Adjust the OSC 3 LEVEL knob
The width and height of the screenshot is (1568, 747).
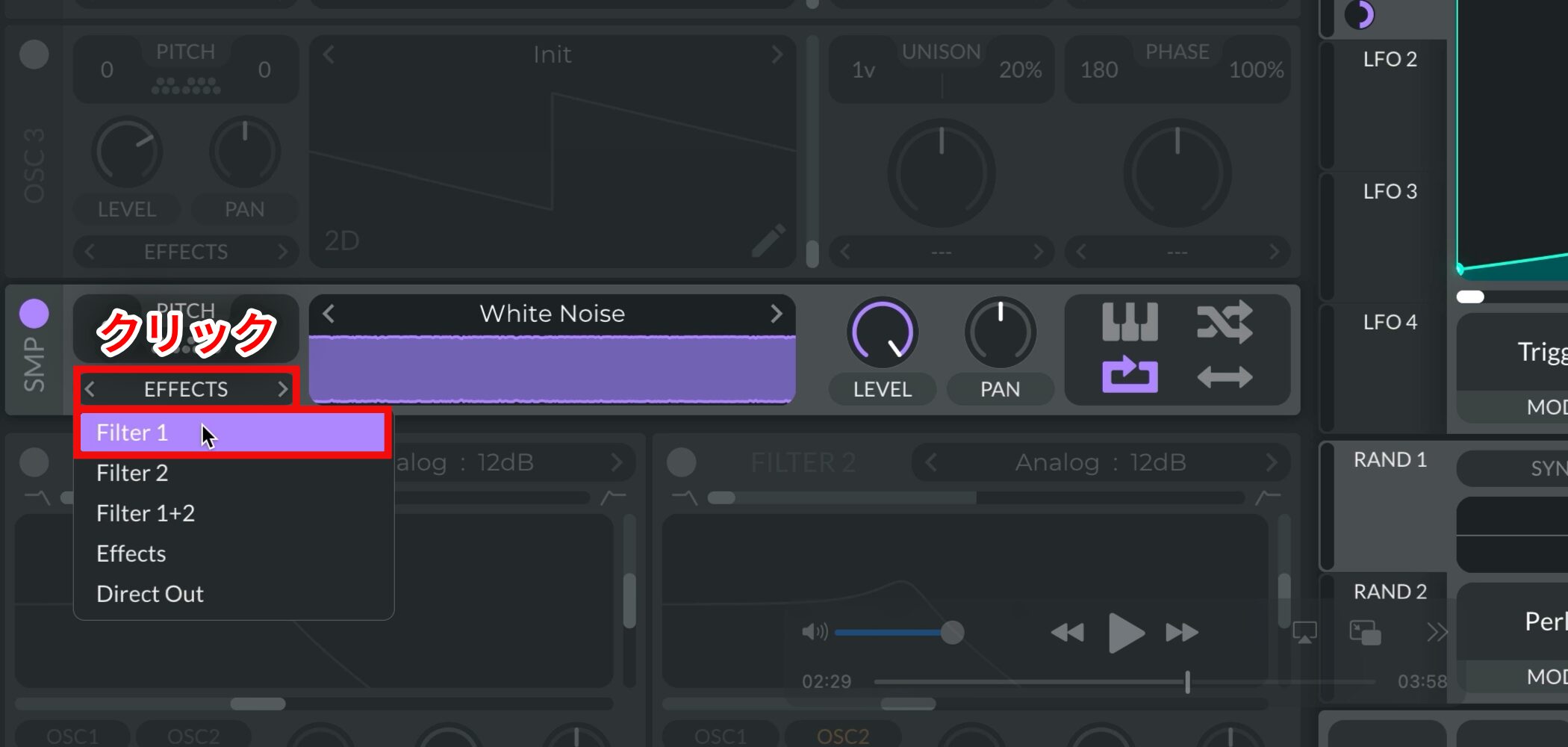(127, 152)
